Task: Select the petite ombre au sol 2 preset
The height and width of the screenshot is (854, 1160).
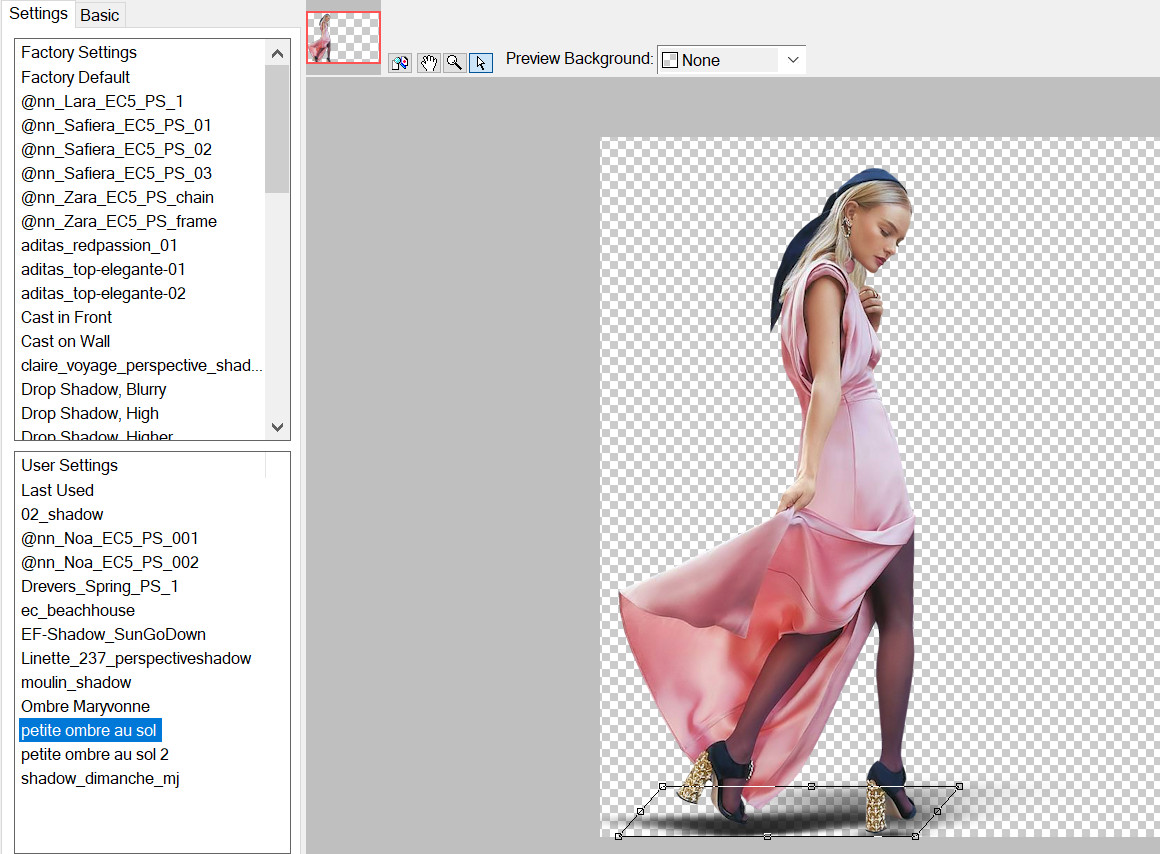Action: tap(95, 754)
